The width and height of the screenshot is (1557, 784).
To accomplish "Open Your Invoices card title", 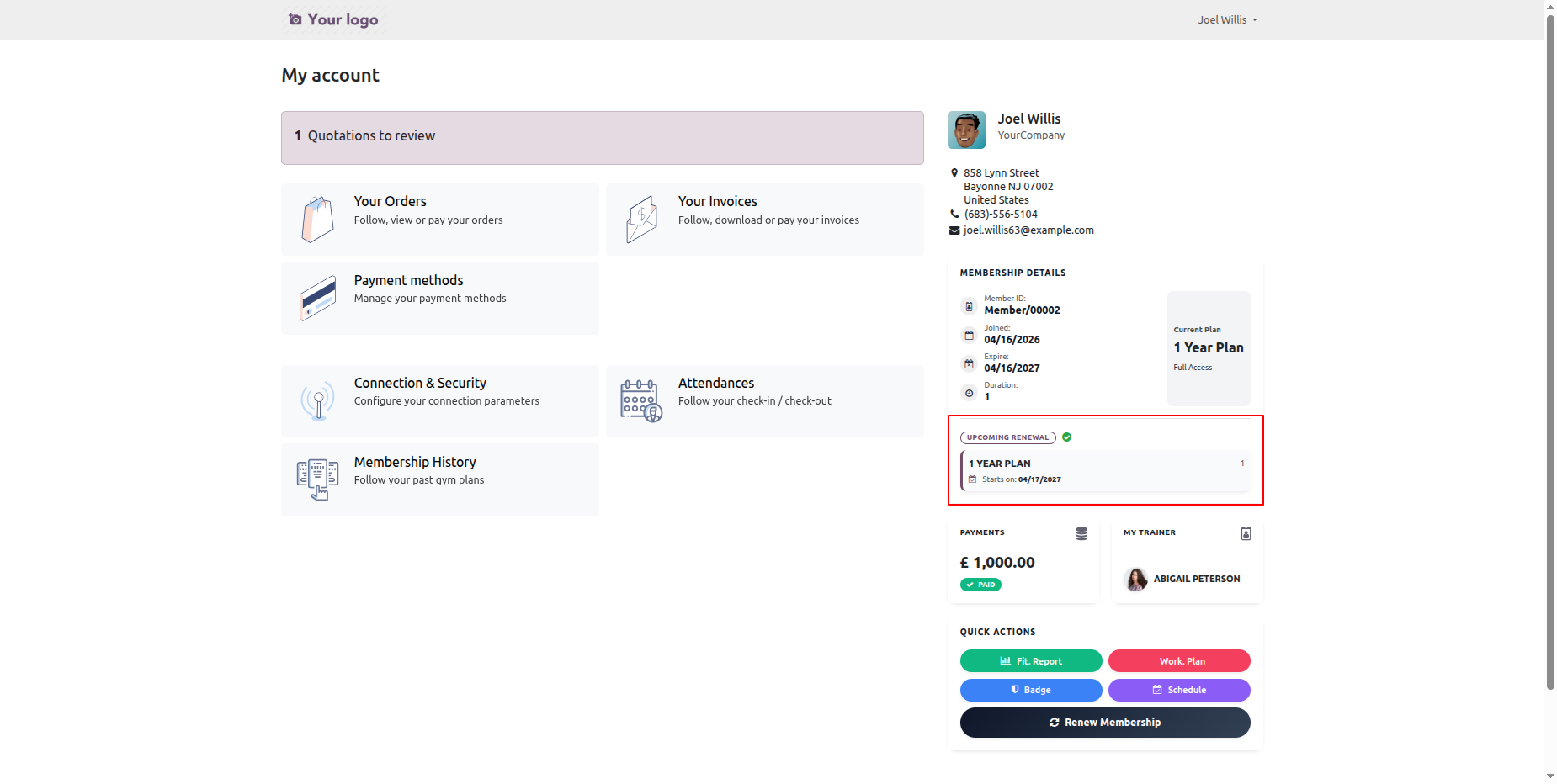I will [717, 201].
